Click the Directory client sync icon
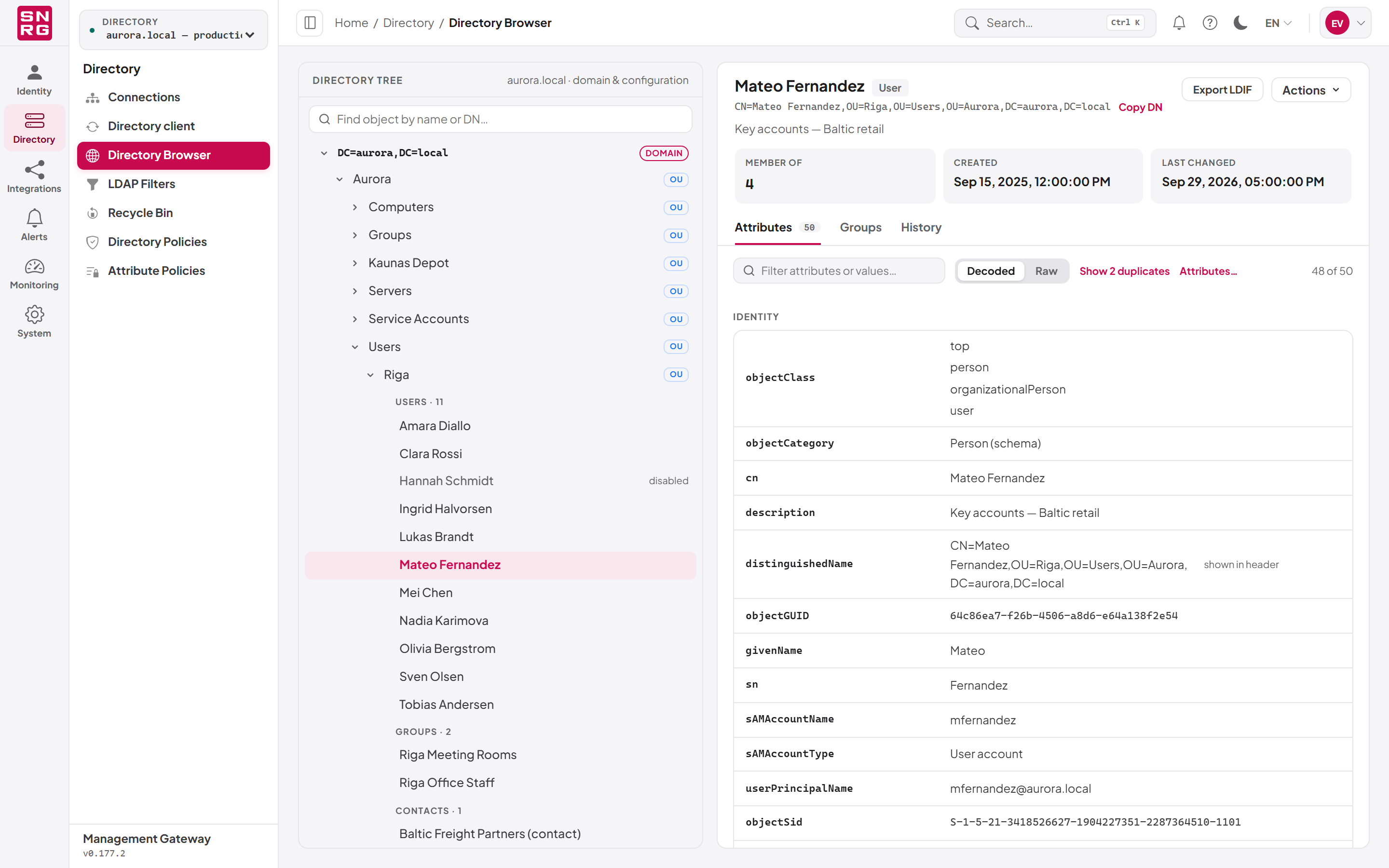 [x=93, y=126]
